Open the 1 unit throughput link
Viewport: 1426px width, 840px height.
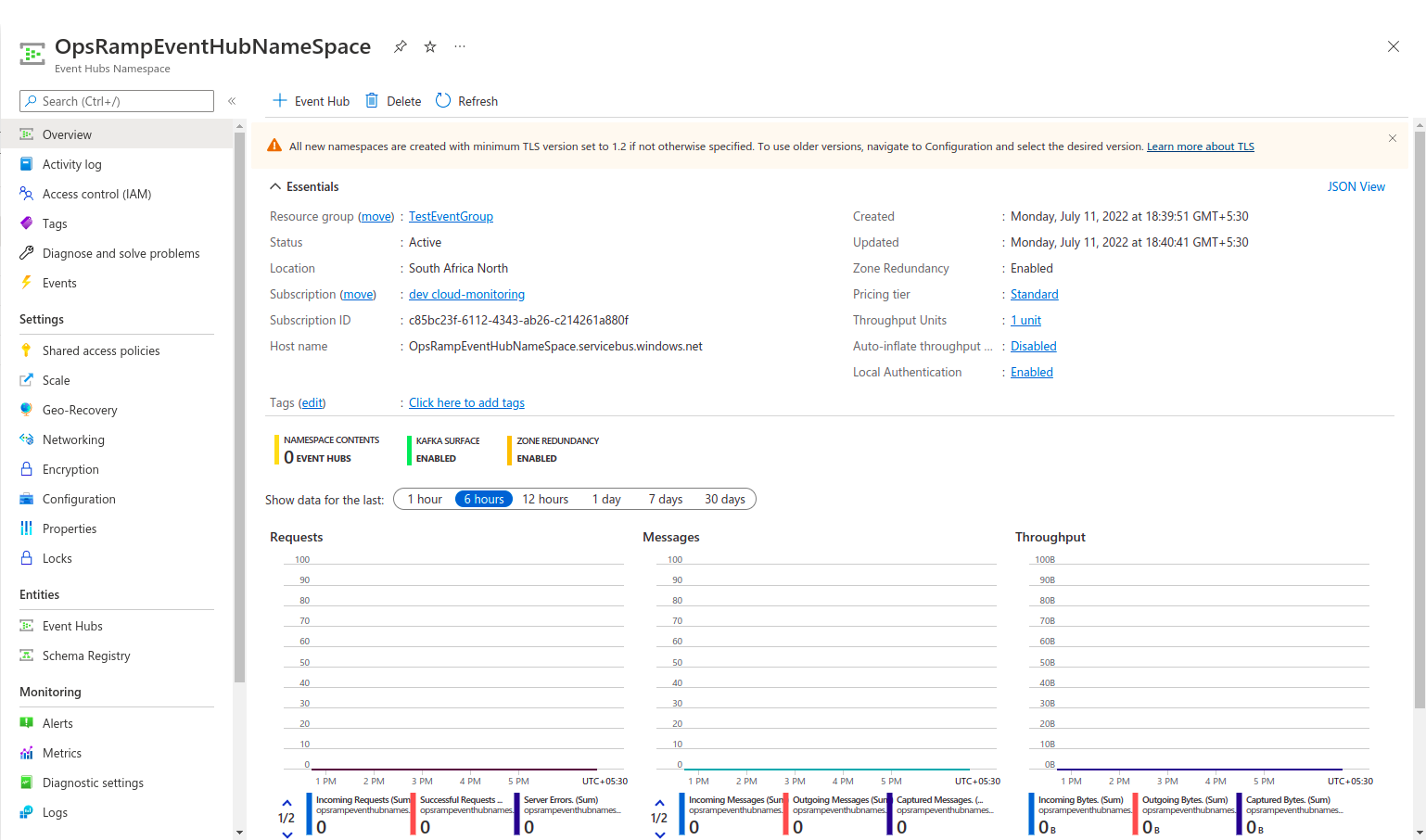point(1025,320)
